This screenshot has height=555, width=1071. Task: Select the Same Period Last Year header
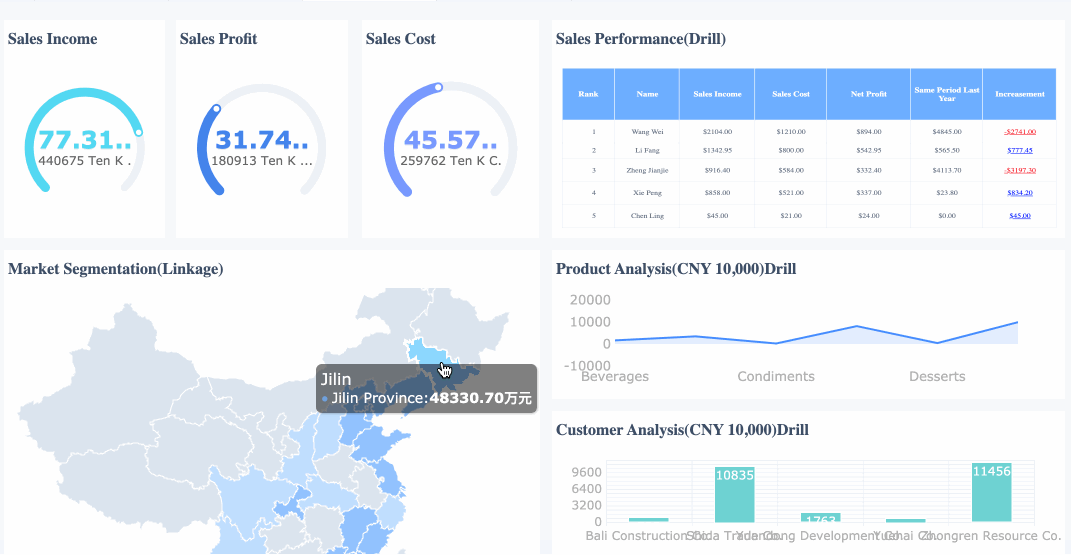(x=947, y=94)
